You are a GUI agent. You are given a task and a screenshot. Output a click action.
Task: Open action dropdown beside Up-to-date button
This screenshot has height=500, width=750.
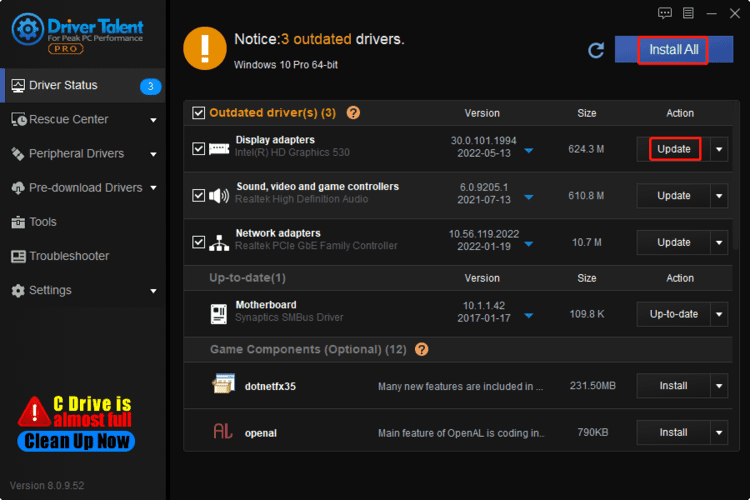719,314
